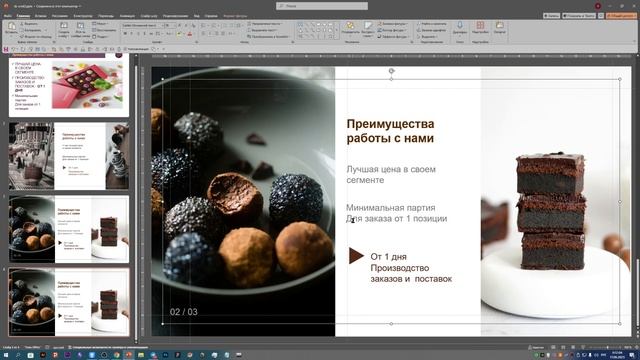Align the text to the right

click(x=217, y=33)
